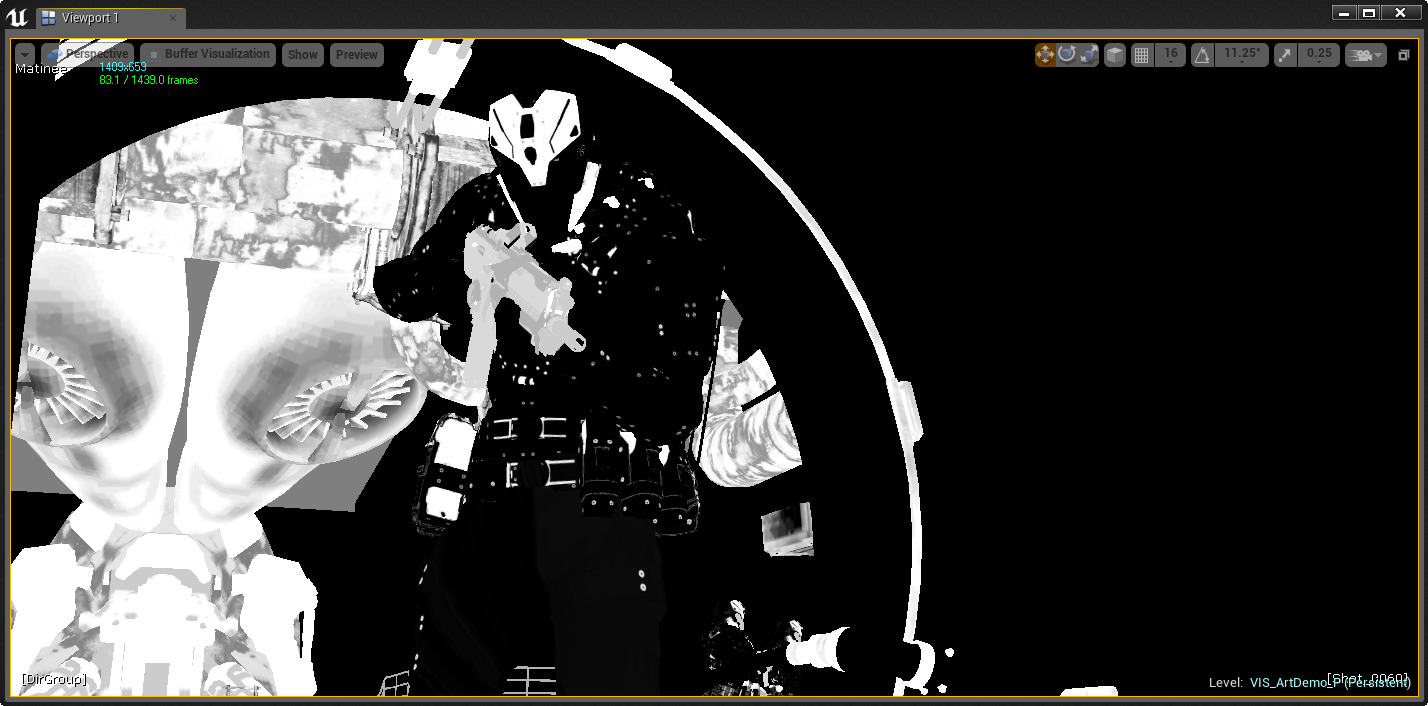Click the 83.1 / 1439.0 frames readout
Viewport: 1428px width, 706px height.
coord(148,80)
